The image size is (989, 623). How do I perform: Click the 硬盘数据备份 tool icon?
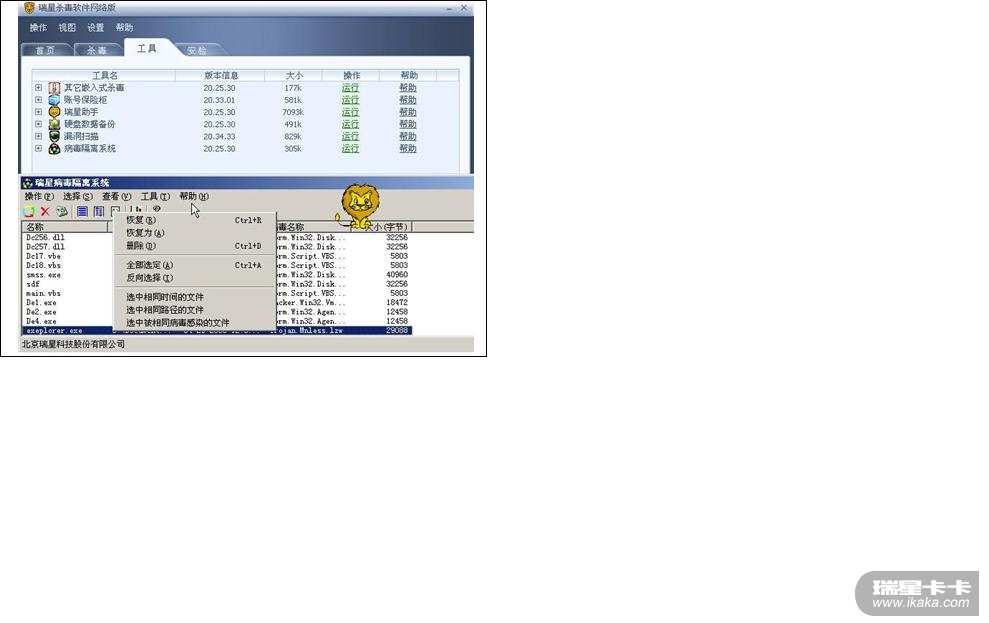(54, 124)
